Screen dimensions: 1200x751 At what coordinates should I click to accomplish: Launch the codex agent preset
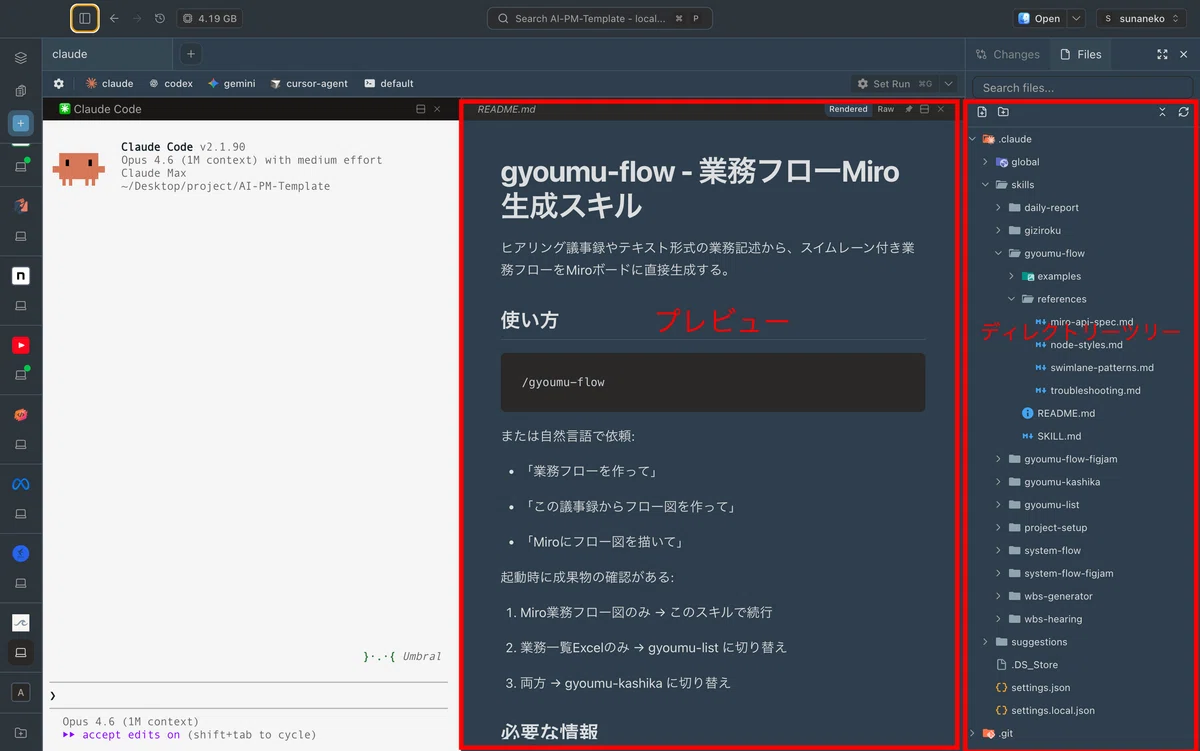[170, 84]
